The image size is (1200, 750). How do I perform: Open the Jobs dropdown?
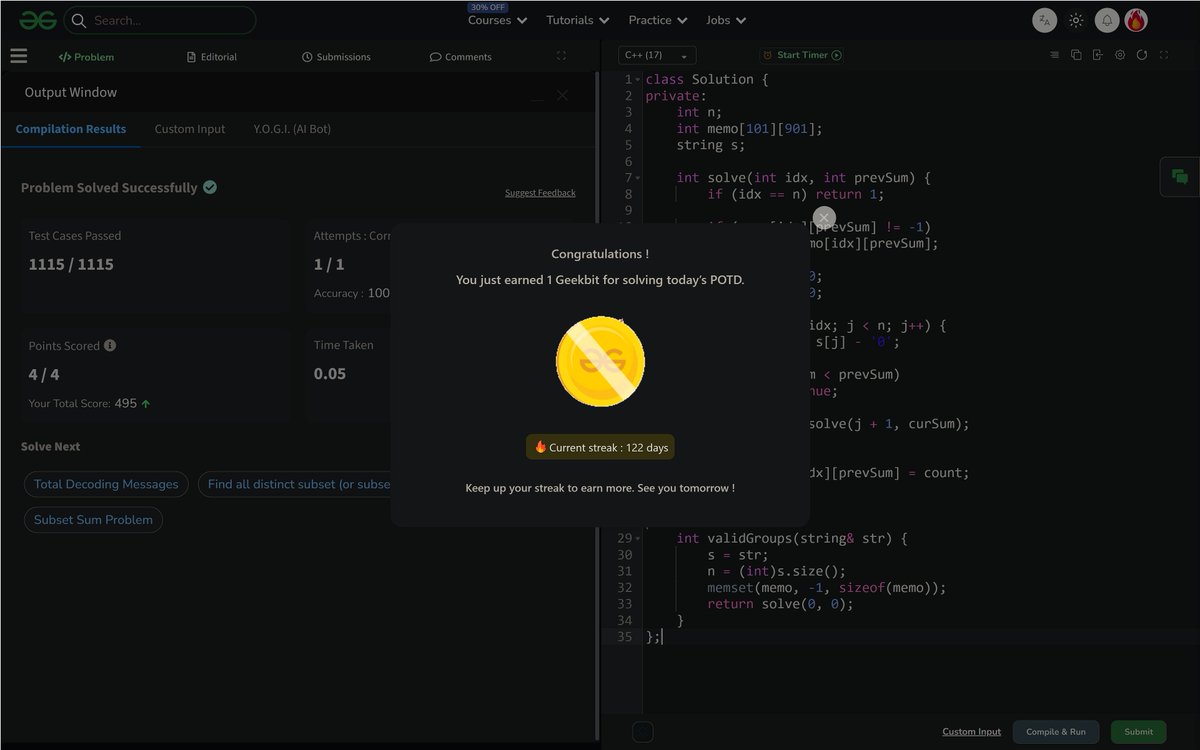pyautogui.click(x=725, y=20)
